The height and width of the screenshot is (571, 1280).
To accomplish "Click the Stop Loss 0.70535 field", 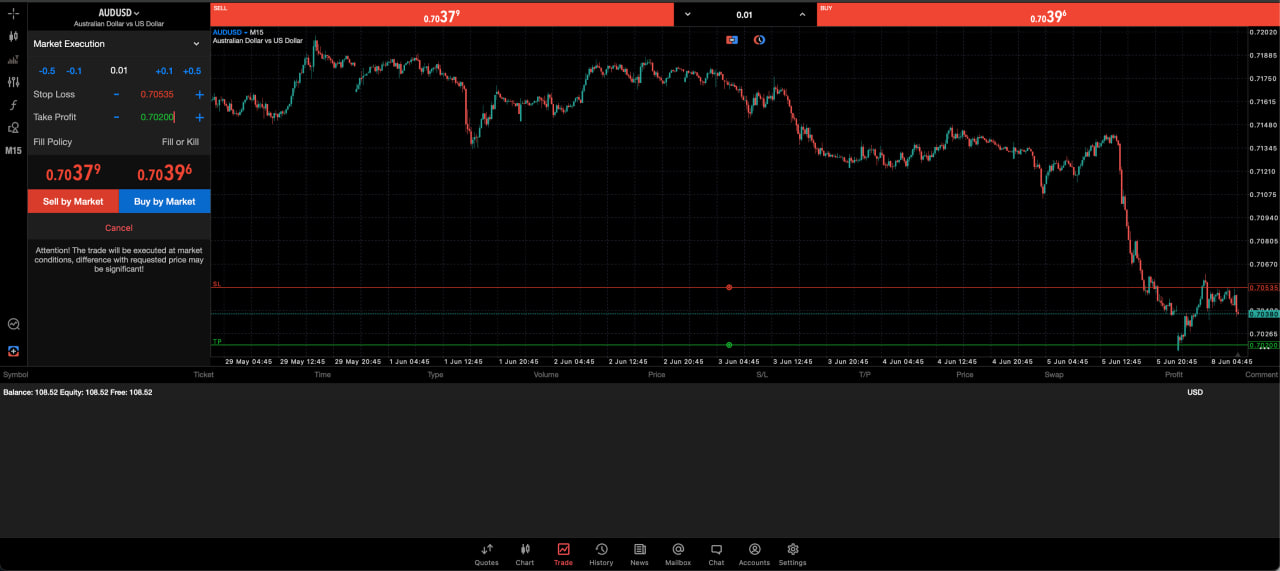I will coord(157,94).
